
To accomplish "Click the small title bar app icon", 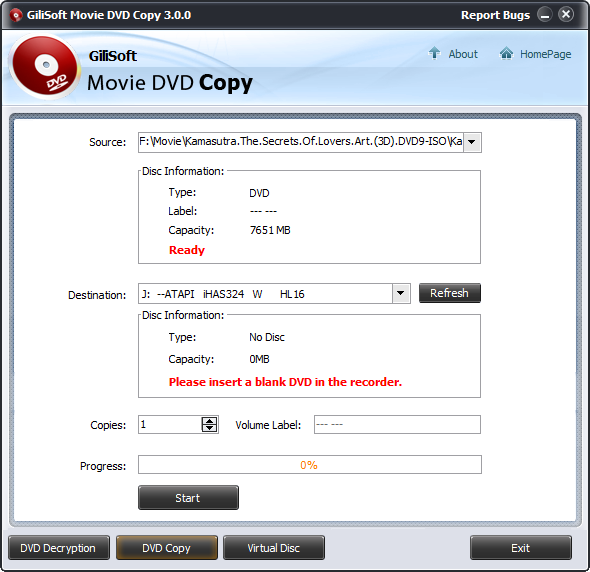I will [x=16, y=15].
